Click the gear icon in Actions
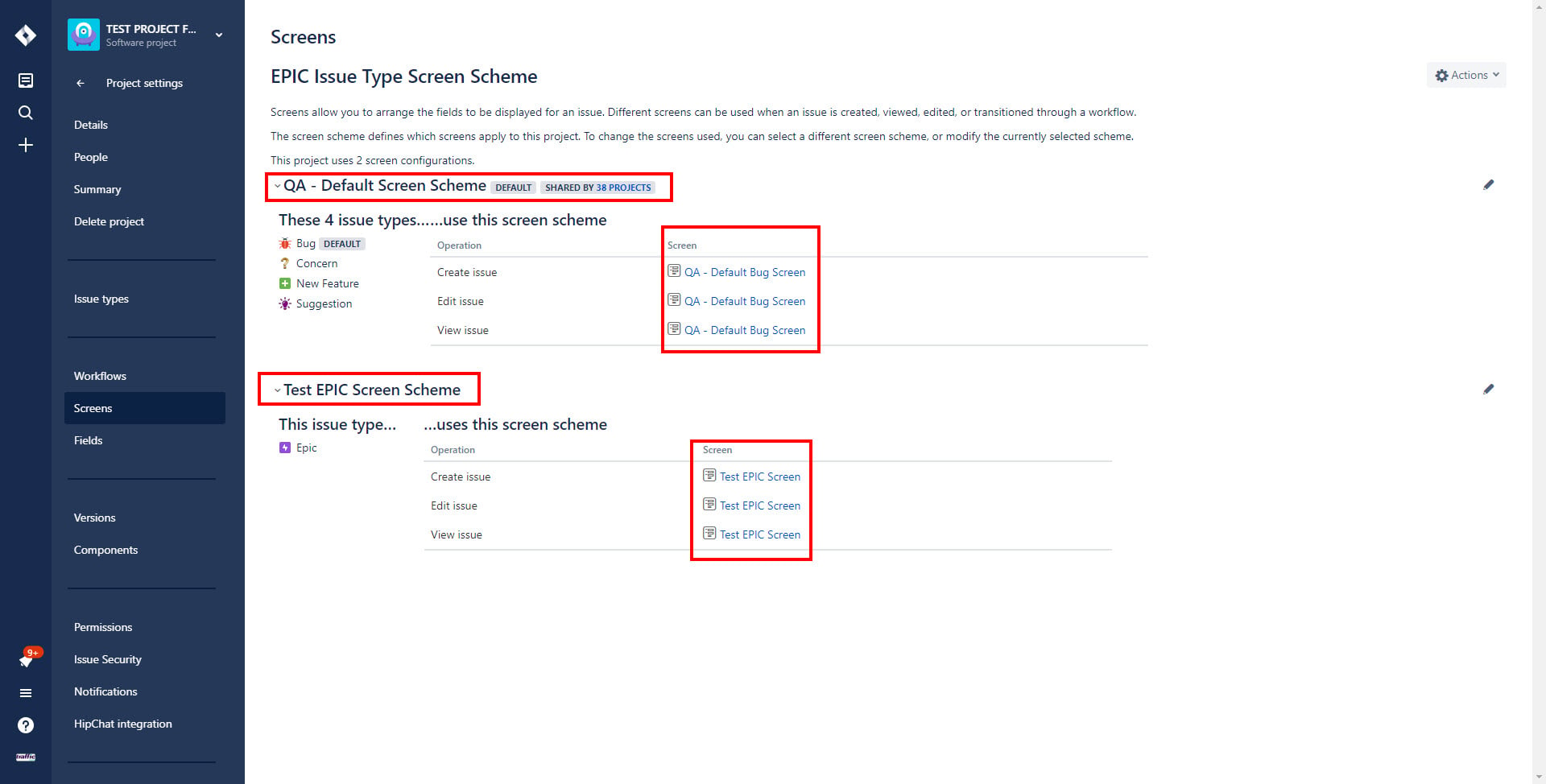Viewport: 1546px width, 784px height. pos(1442,76)
